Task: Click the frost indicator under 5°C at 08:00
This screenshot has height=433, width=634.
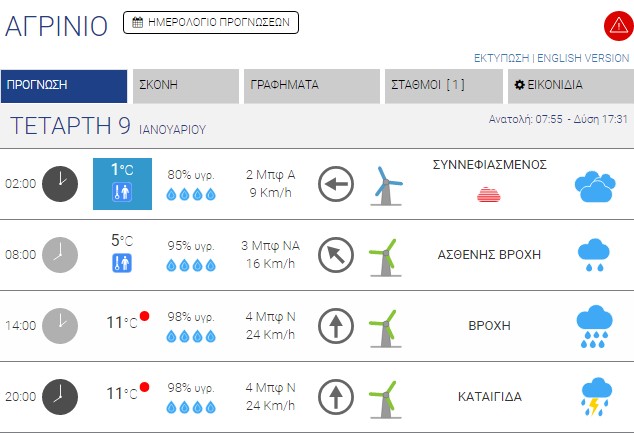Action: tap(122, 264)
